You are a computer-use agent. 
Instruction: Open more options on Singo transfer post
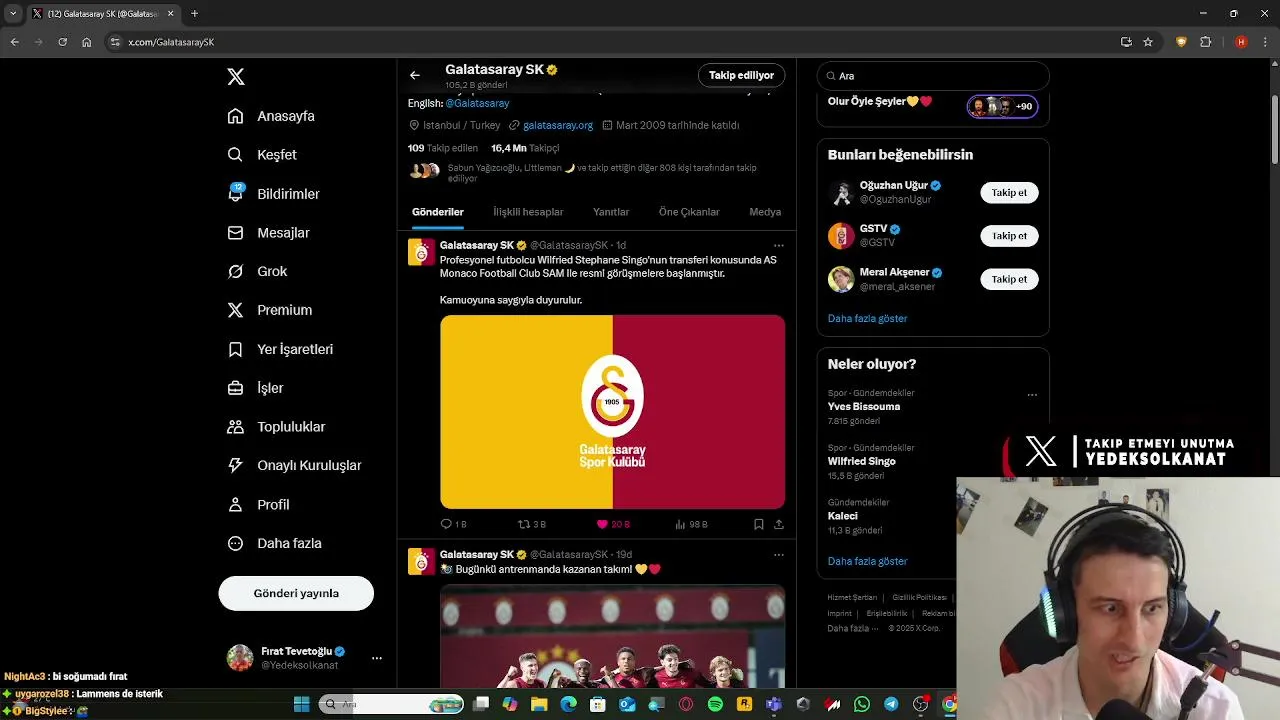(x=779, y=245)
